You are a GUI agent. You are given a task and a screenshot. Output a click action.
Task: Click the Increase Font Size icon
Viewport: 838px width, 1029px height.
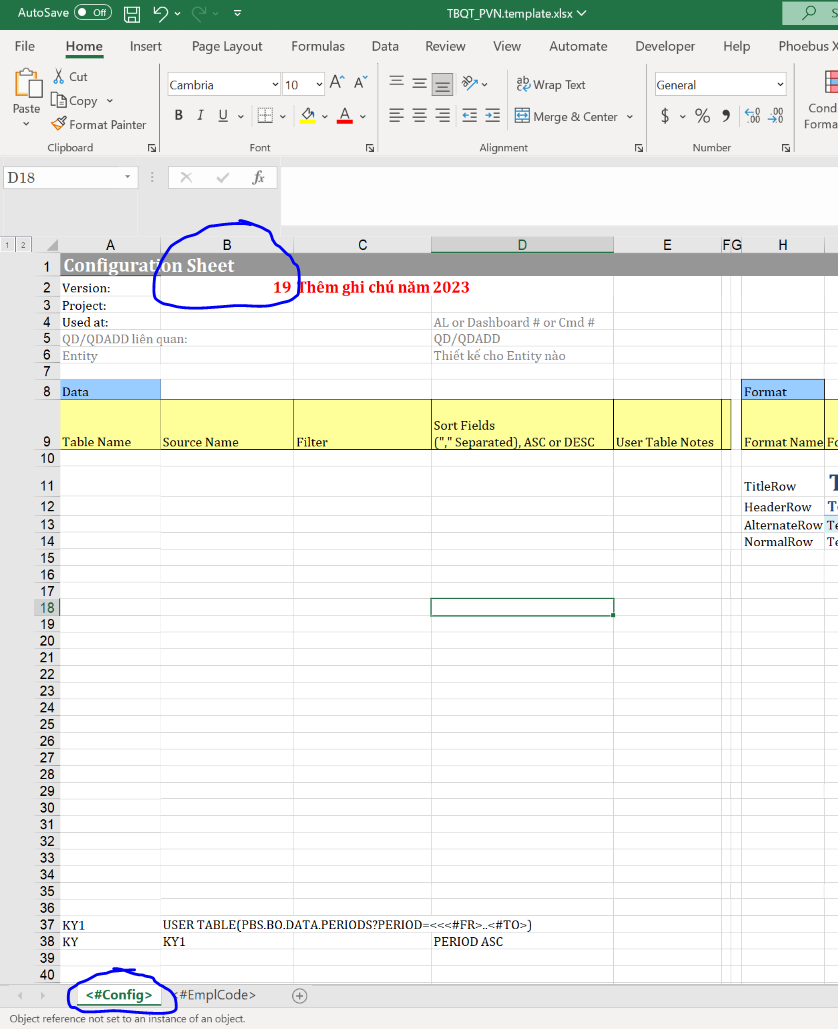point(337,84)
